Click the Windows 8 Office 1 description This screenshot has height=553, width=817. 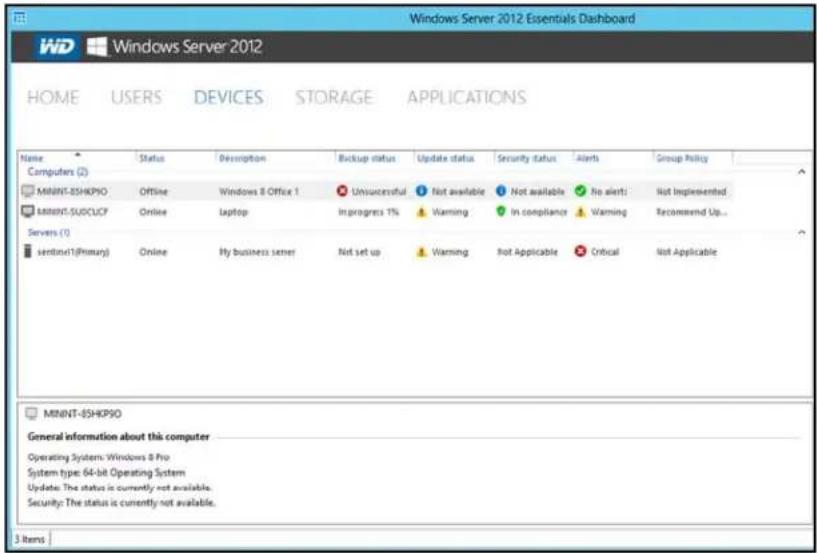(x=259, y=192)
